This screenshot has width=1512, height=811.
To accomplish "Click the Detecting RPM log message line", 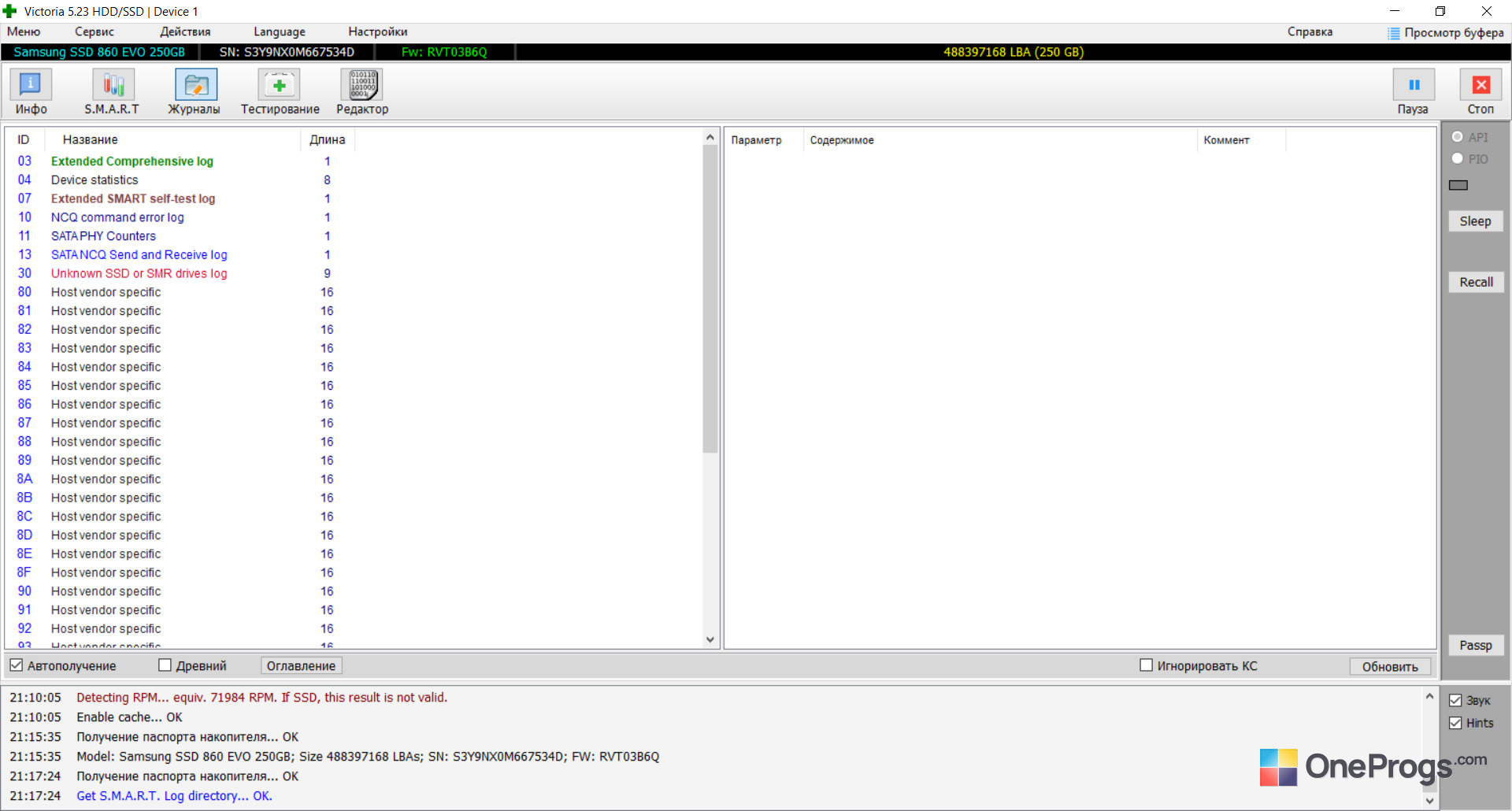I will click(261, 698).
